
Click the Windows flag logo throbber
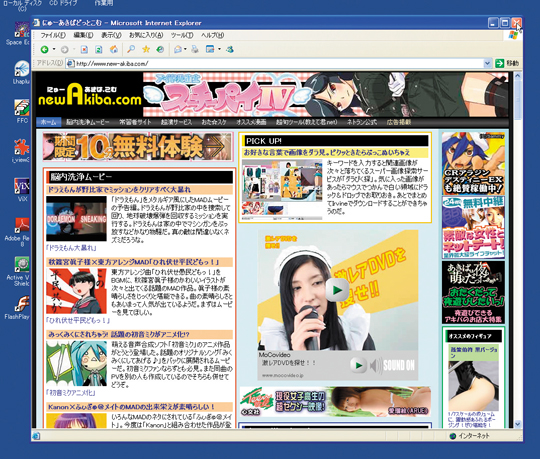(513, 35)
